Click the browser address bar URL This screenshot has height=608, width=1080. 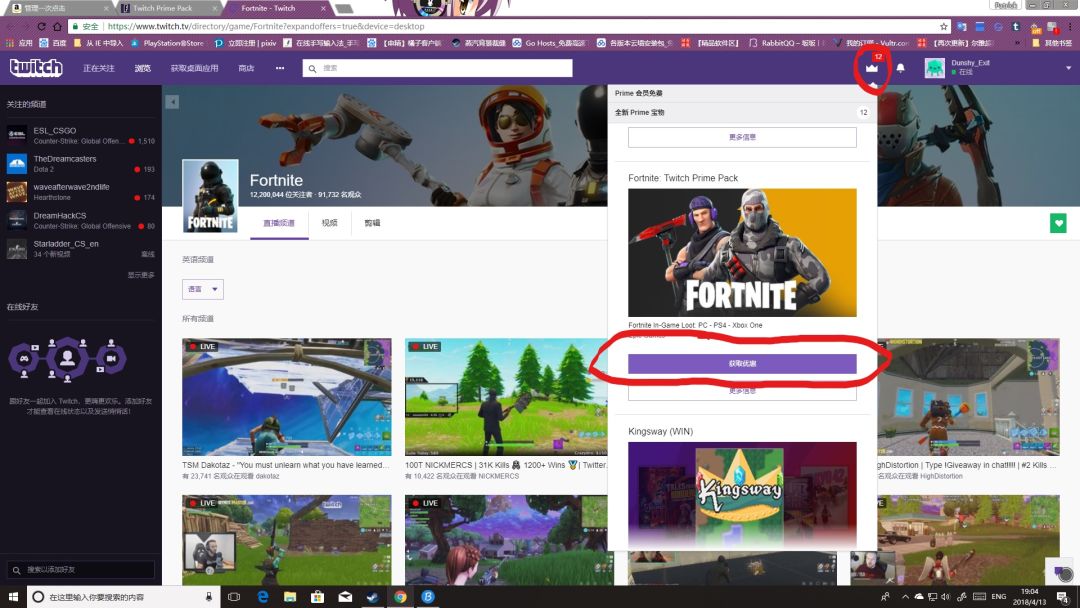pos(266,26)
